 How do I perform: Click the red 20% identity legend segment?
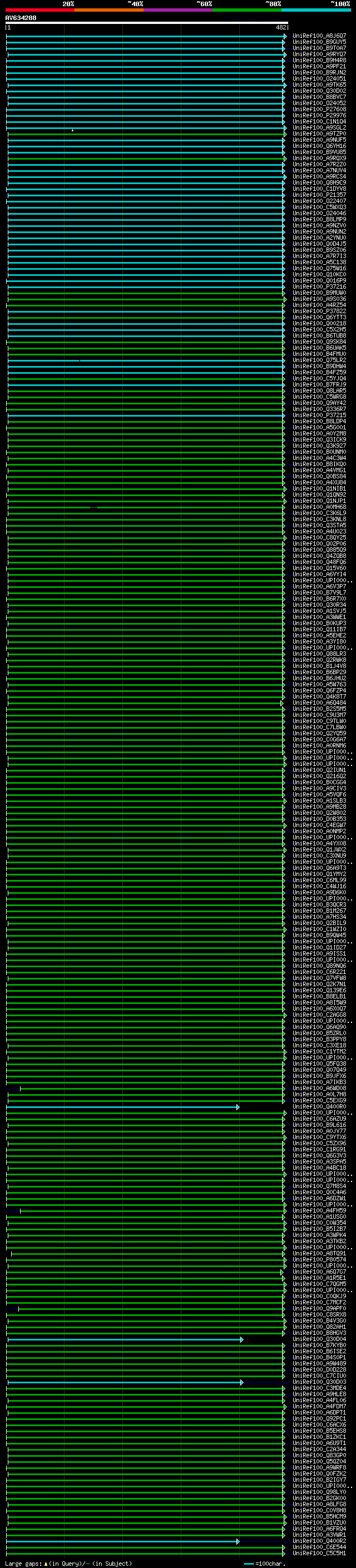pyautogui.click(x=40, y=10)
